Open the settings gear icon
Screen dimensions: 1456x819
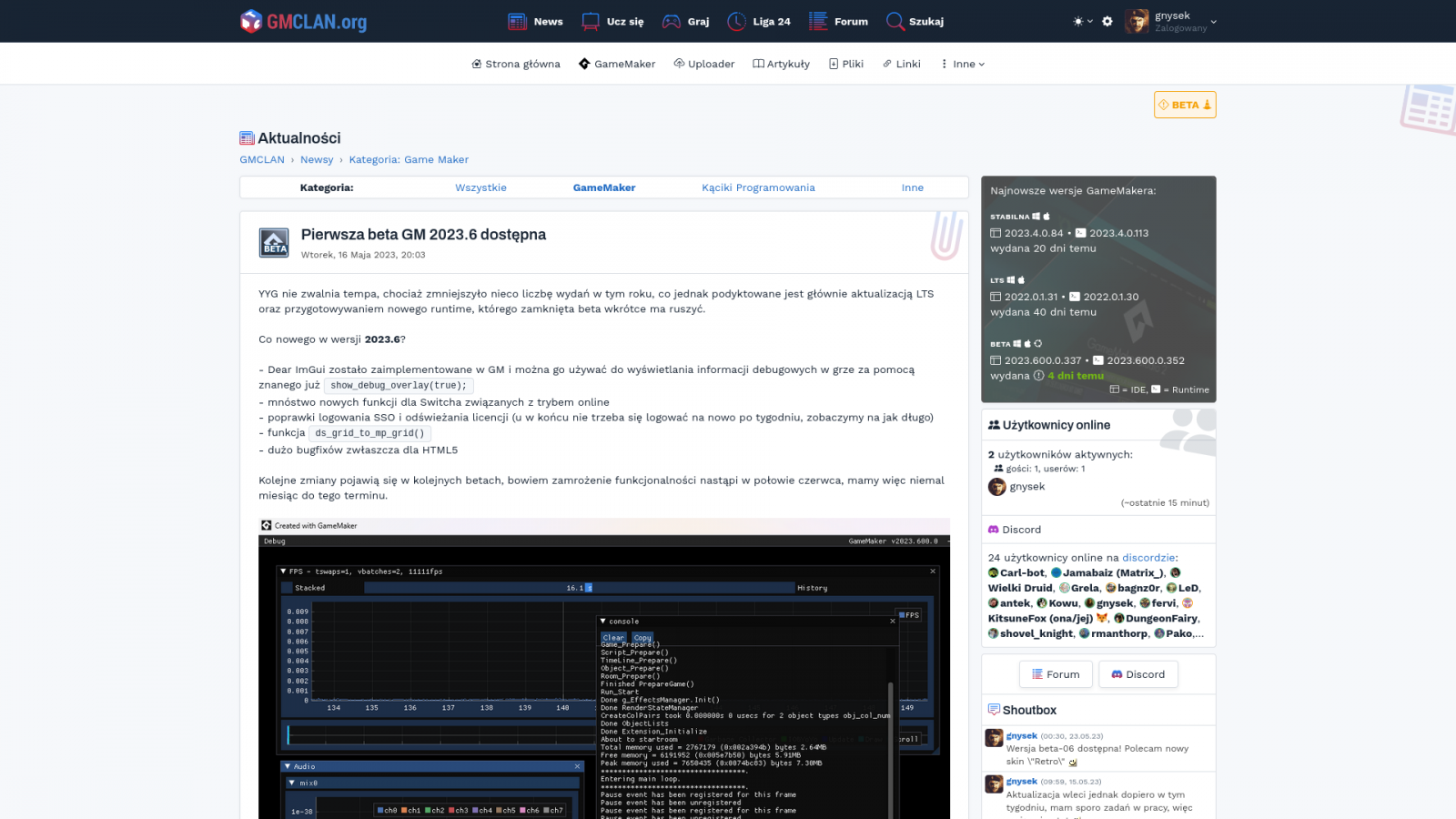[1107, 21]
